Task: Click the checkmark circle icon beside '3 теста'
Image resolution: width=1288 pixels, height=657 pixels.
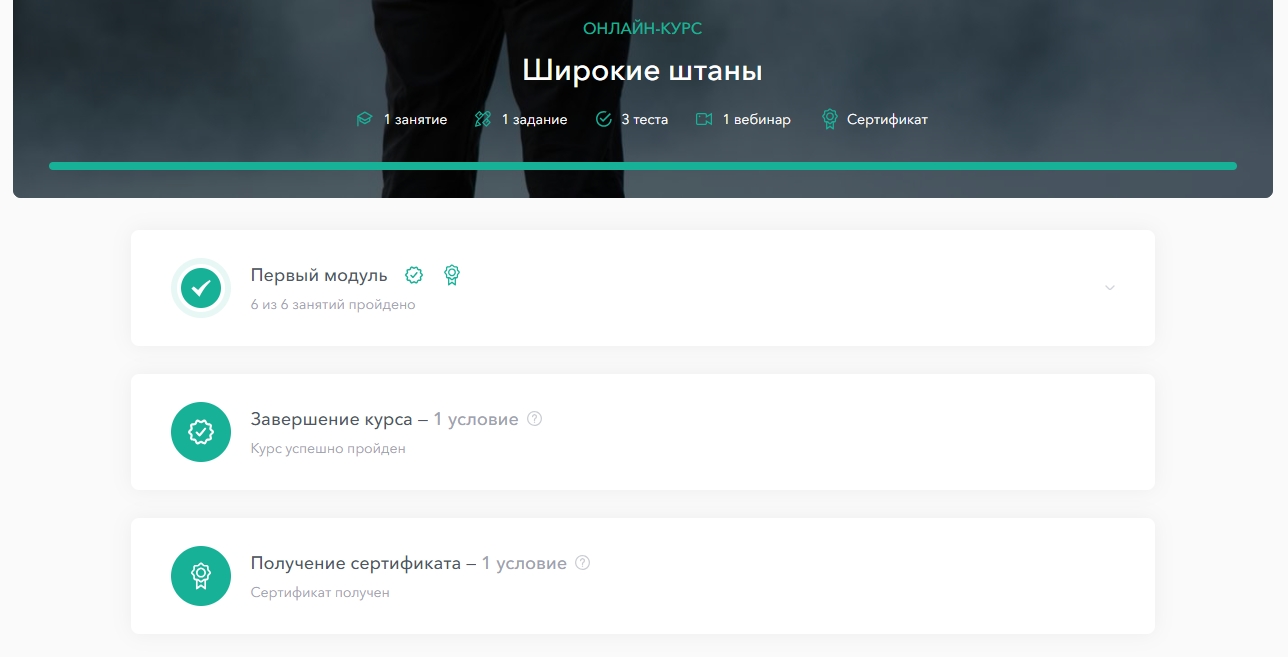Action: pos(603,119)
